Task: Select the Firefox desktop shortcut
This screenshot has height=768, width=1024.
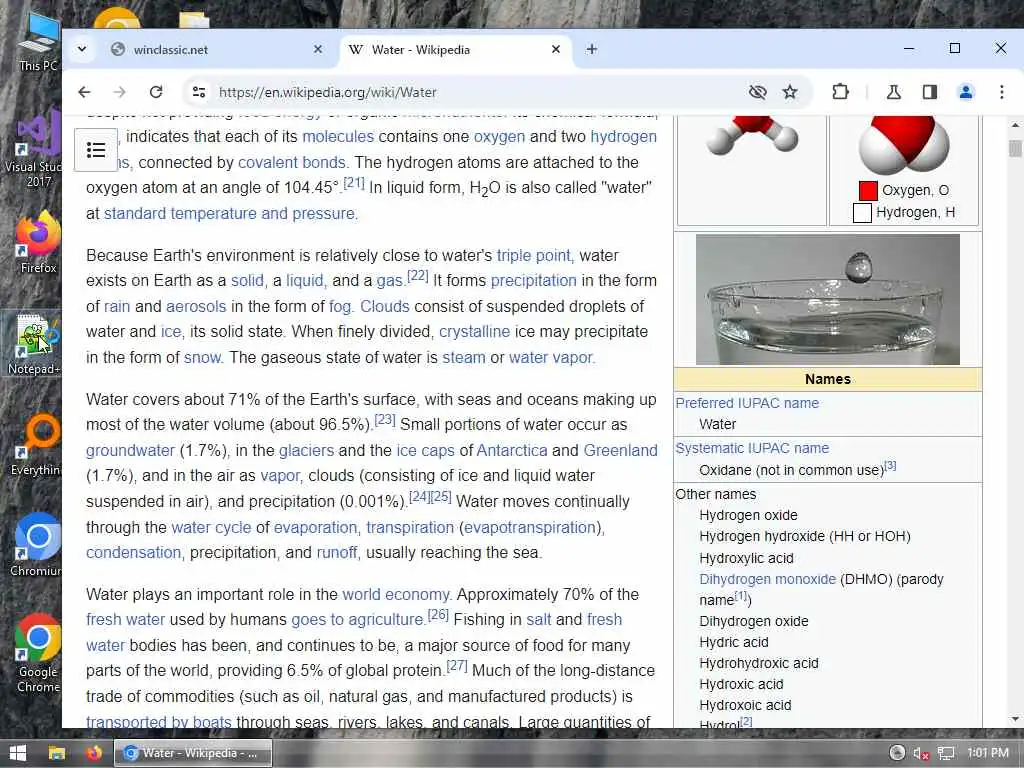Action: pos(38,242)
